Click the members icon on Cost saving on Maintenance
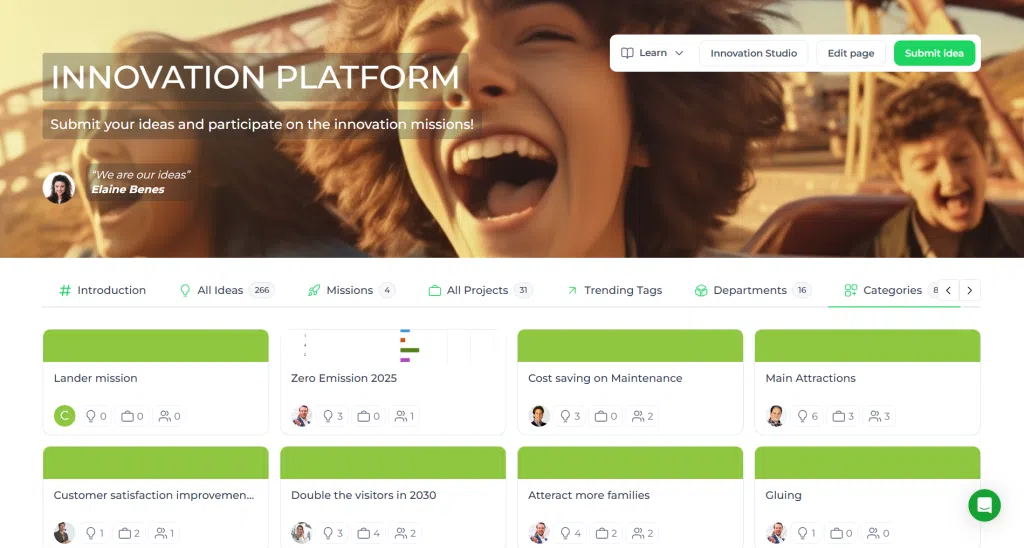The height and width of the screenshot is (548, 1024). coord(638,416)
